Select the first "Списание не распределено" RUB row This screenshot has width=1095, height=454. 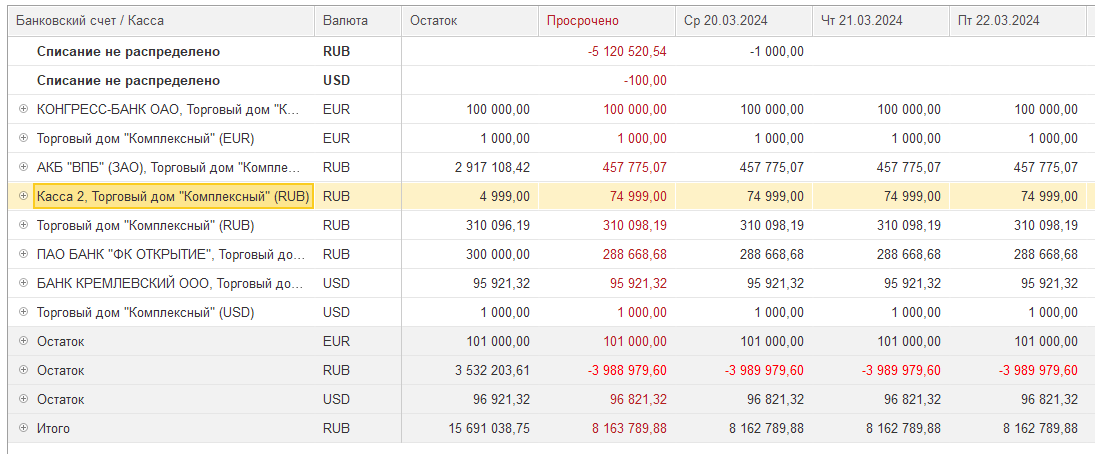coord(128,51)
